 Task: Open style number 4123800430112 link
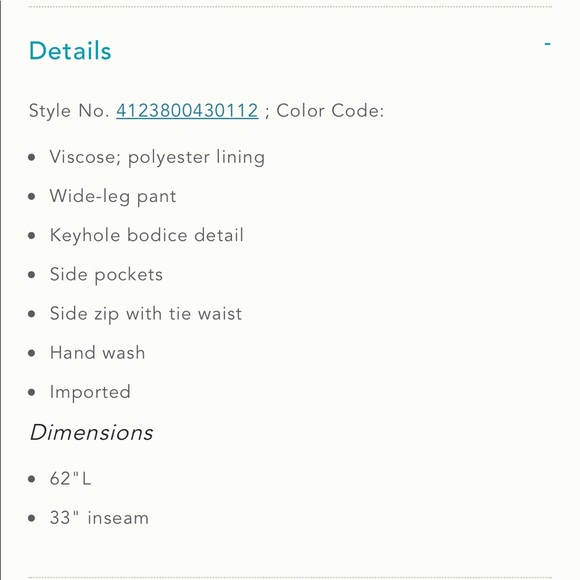click(187, 110)
